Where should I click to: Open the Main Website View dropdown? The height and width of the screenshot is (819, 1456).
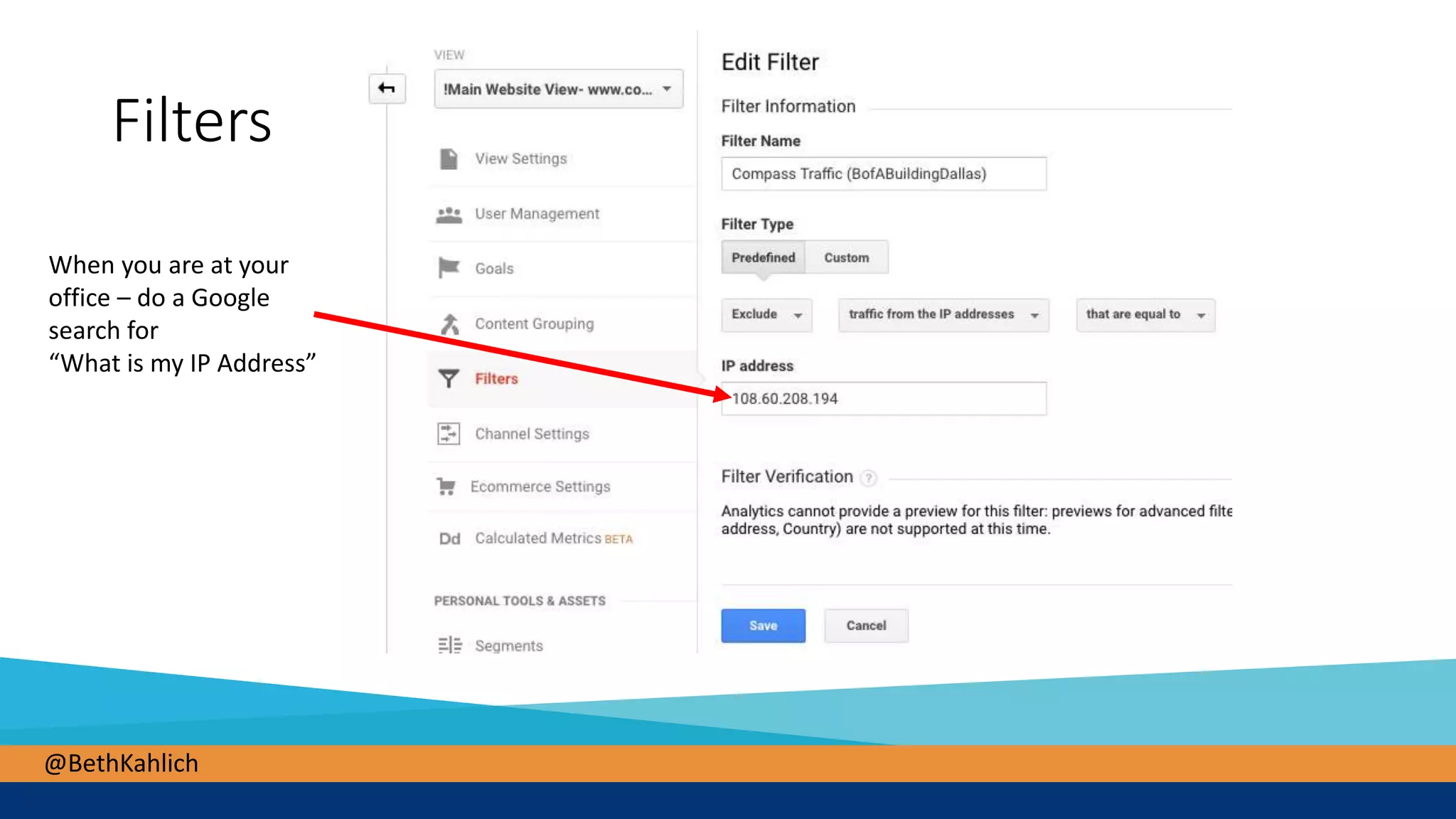tap(559, 89)
